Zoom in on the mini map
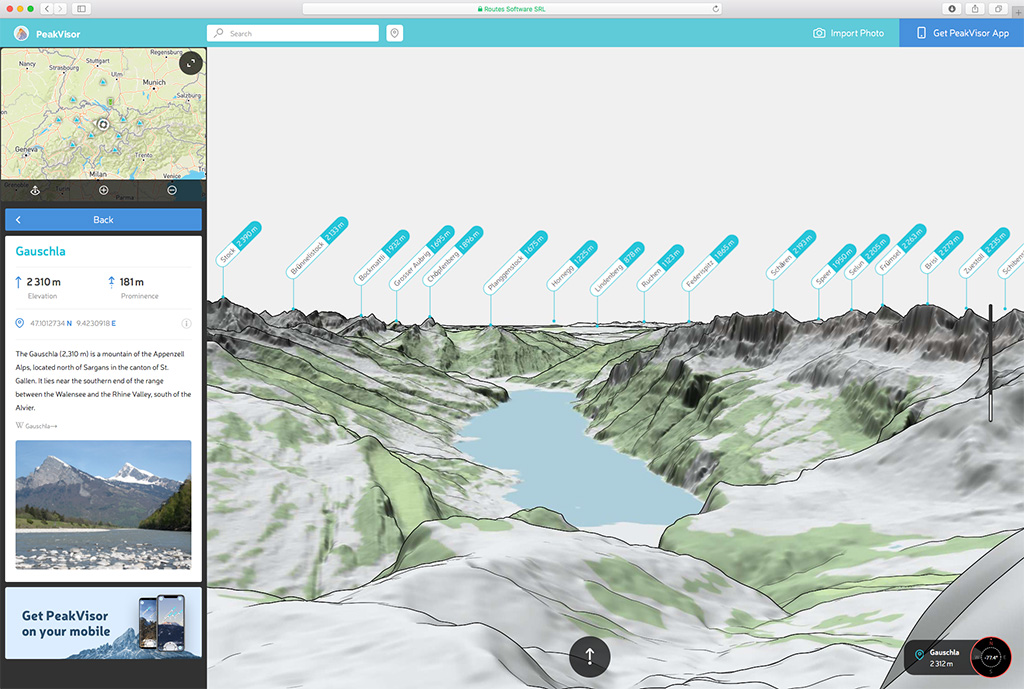The width and height of the screenshot is (1024, 689). tap(104, 190)
